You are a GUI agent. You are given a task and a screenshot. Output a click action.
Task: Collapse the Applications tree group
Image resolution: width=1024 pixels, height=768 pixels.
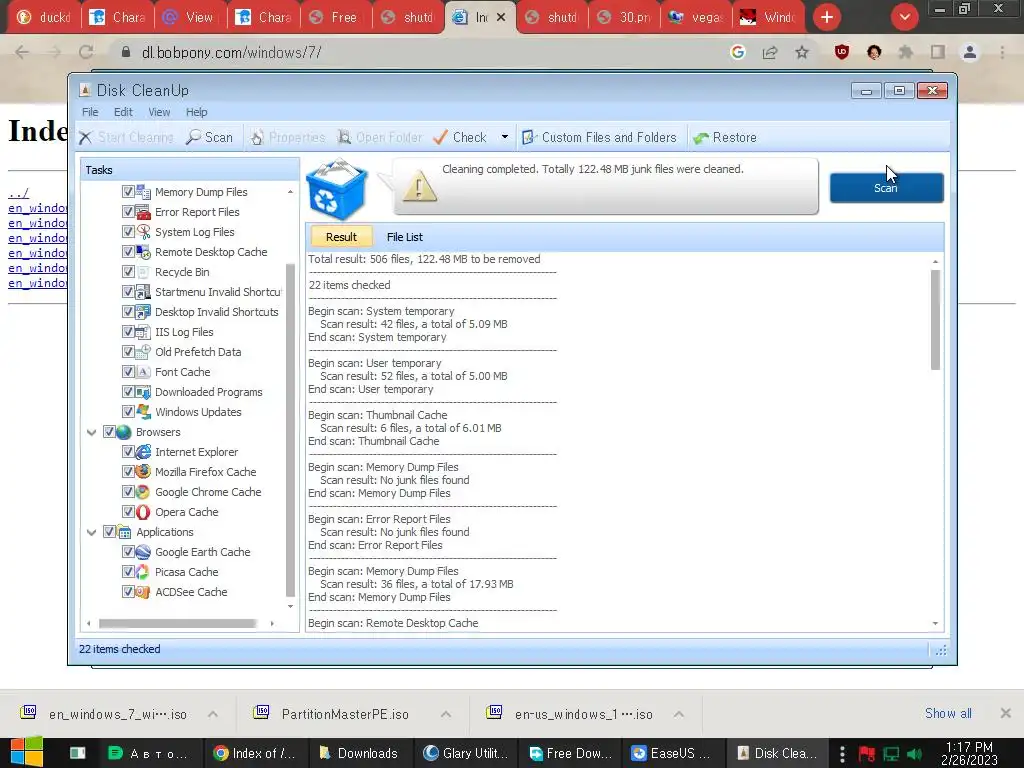91,532
